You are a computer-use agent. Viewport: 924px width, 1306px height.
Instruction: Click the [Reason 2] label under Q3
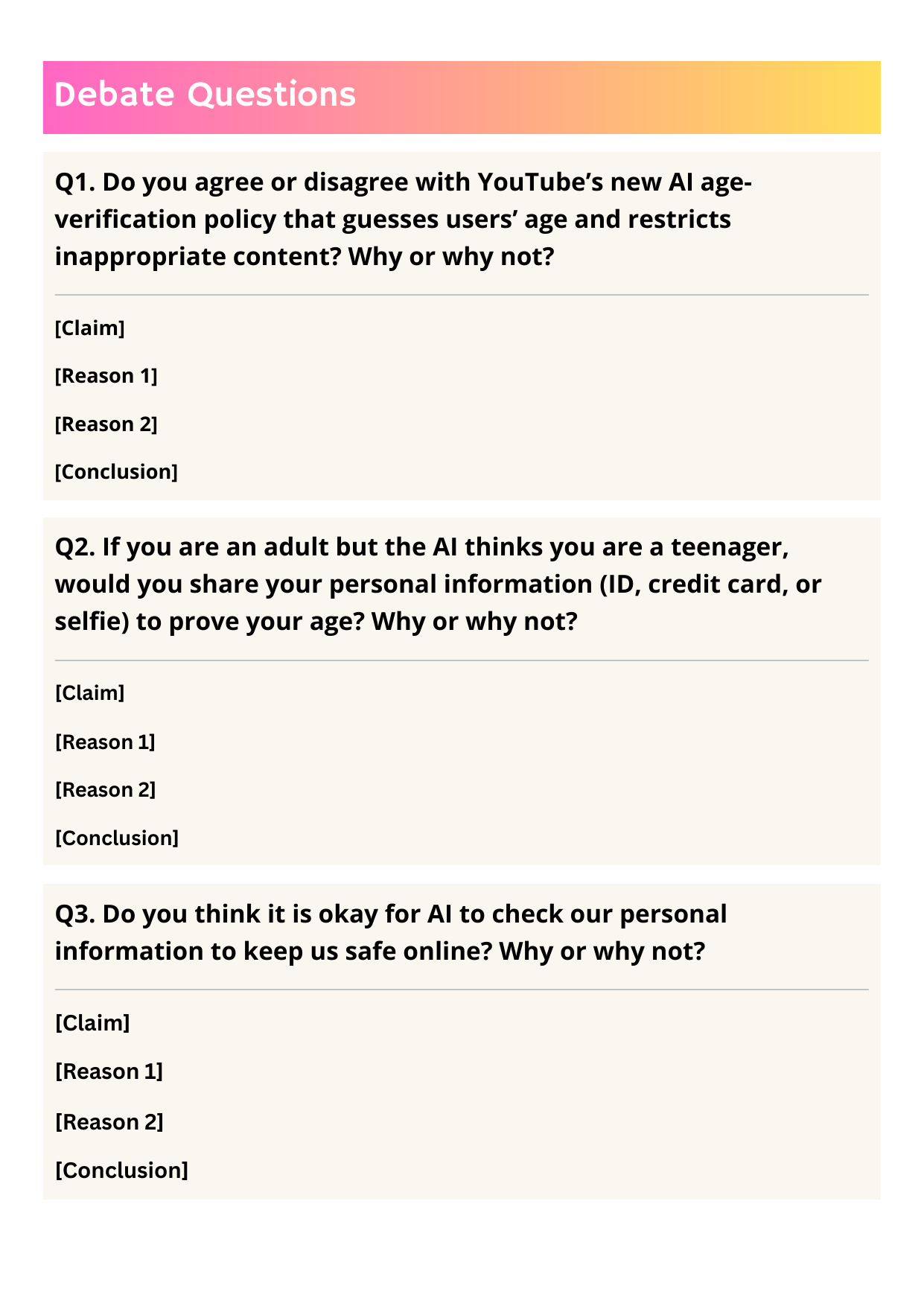point(109,1122)
